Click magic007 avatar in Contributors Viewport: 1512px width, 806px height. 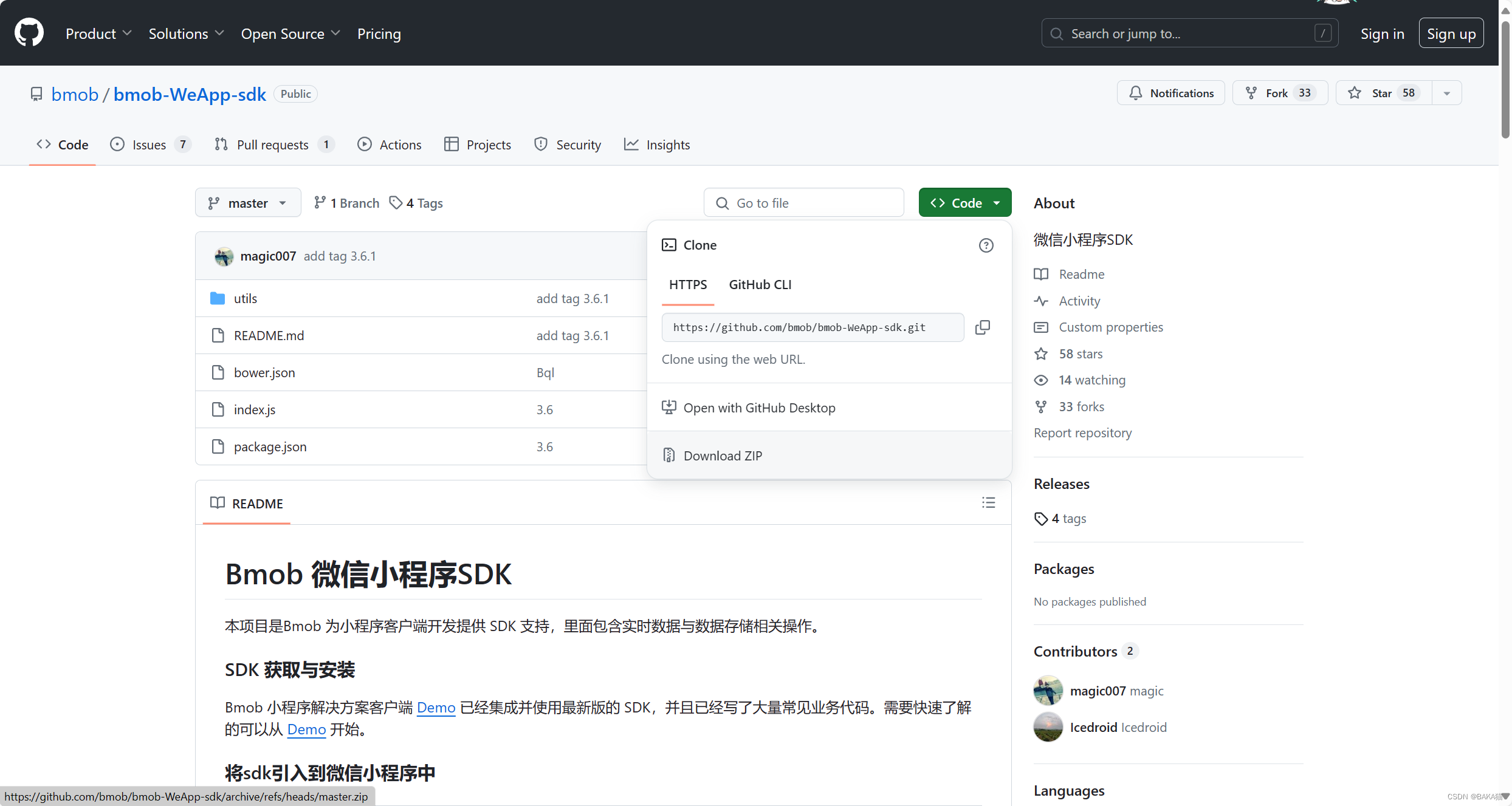(1048, 691)
